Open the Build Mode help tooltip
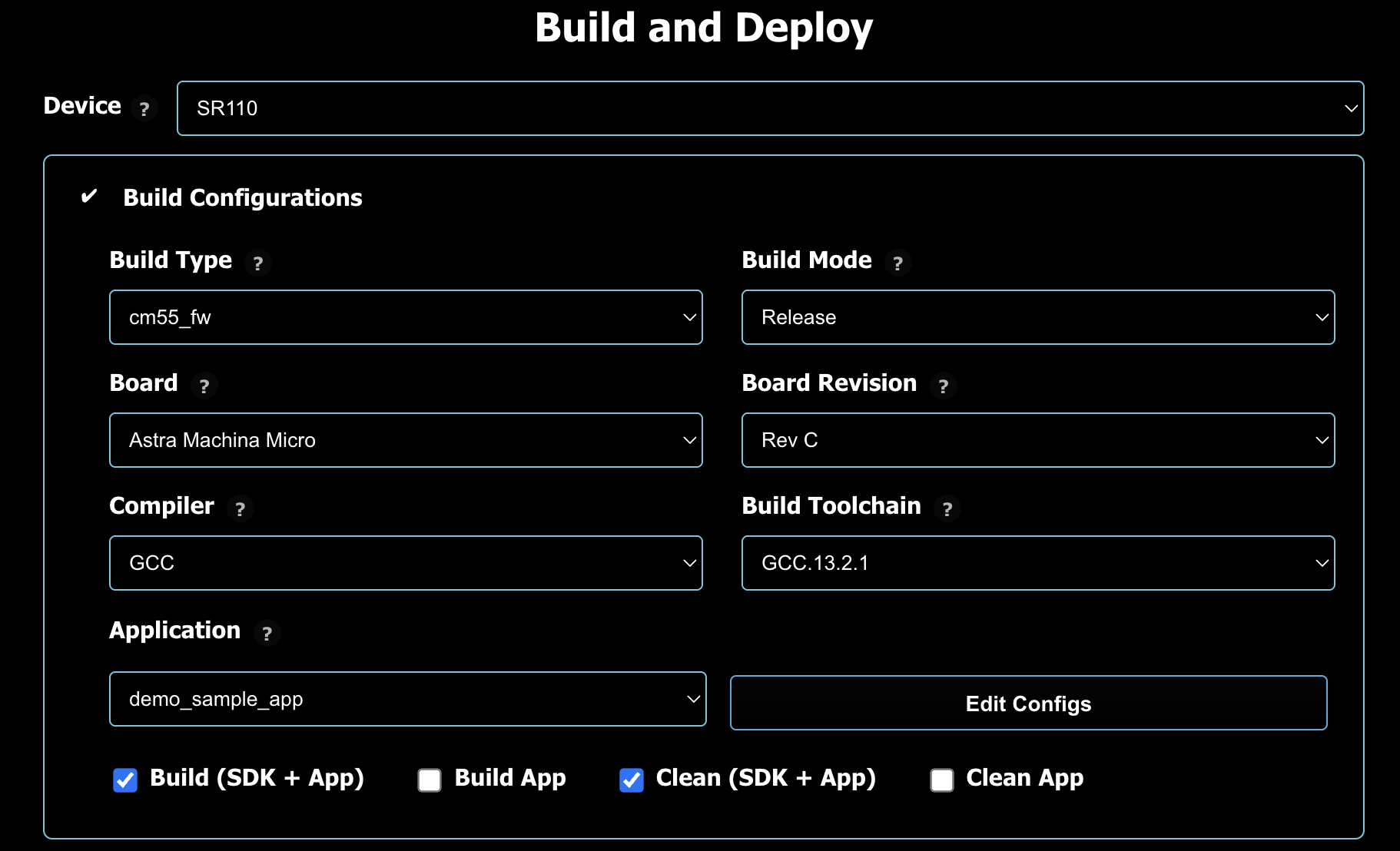 click(897, 263)
